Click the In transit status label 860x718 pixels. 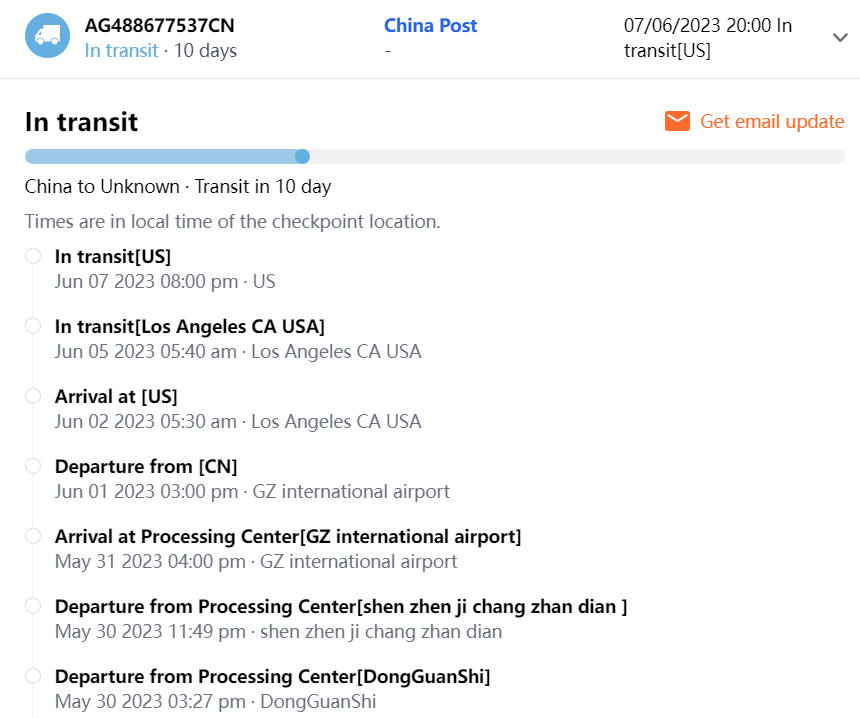click(x=121, y=50)
